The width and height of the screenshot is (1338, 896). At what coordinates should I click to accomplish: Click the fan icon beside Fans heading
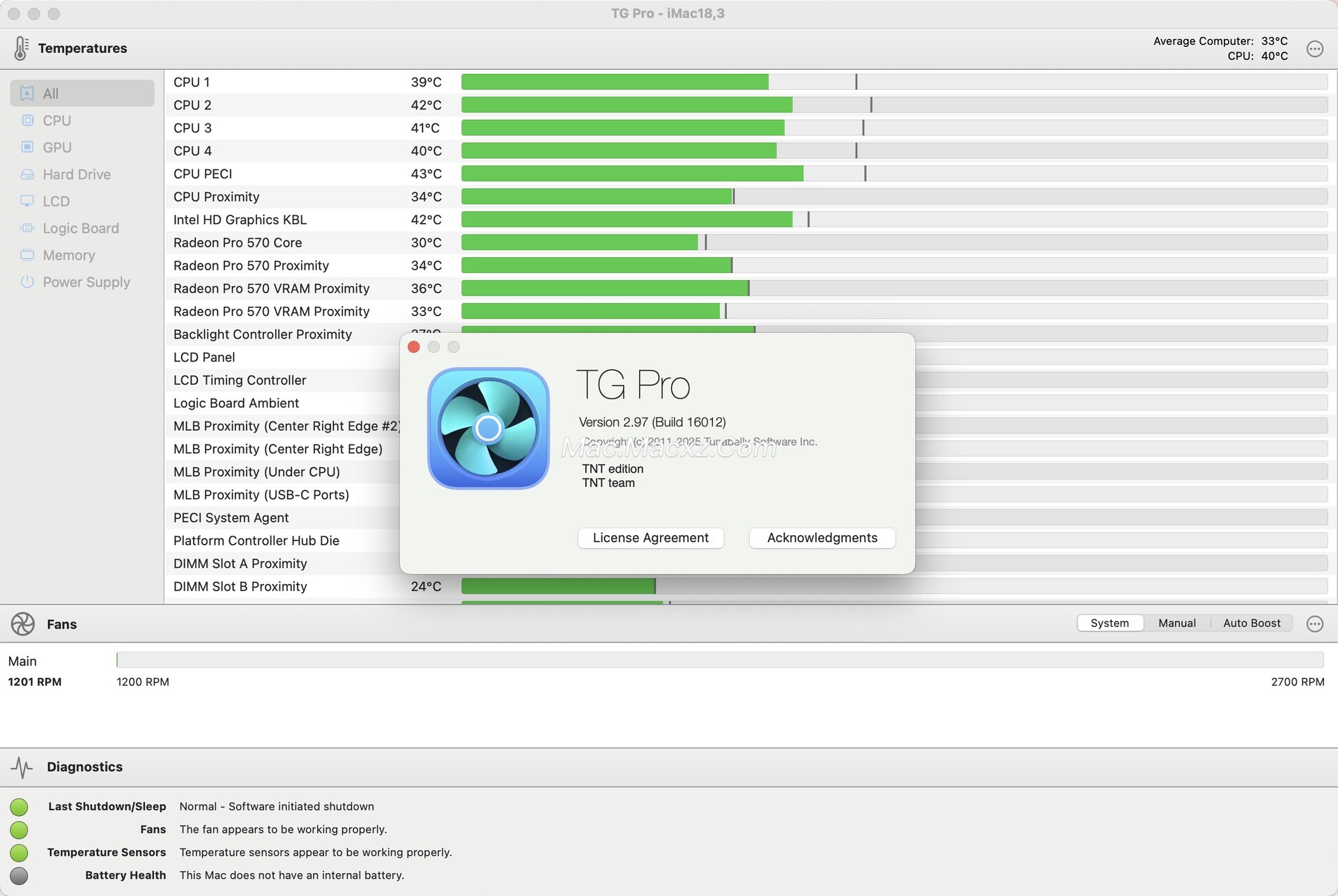pos(23,624)
